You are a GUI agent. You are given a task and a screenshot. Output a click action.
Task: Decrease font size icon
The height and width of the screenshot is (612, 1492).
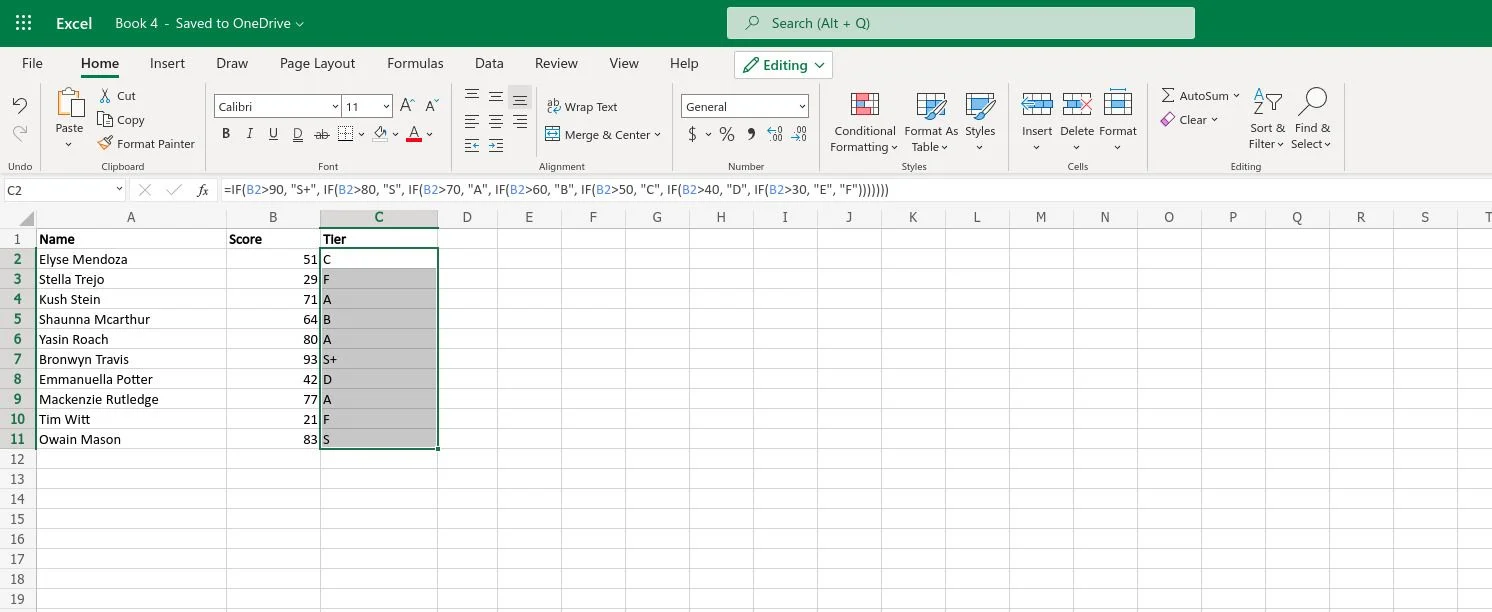click(x=432, y=106)
